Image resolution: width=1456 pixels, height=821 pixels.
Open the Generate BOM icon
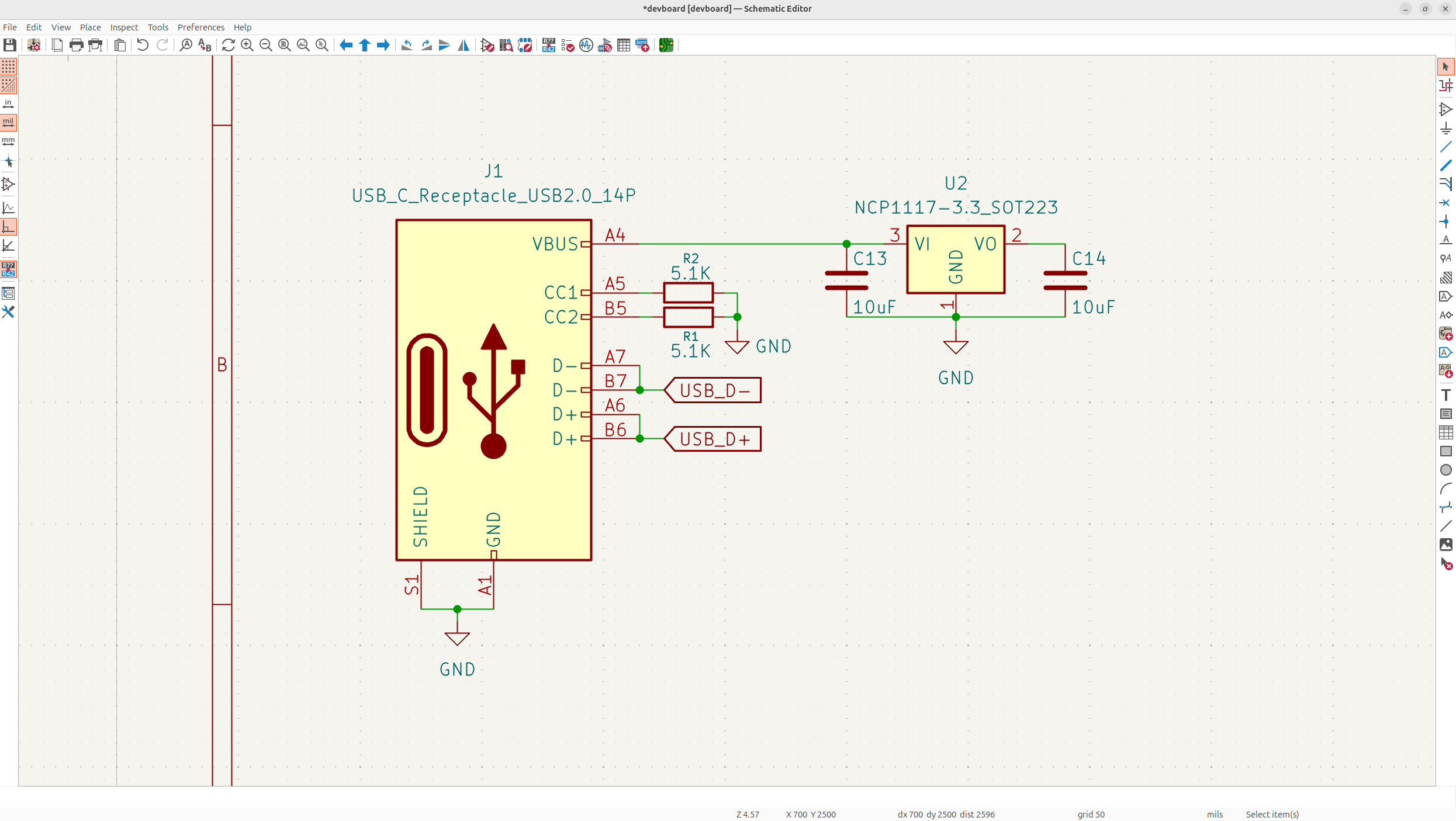coord(642,45)
